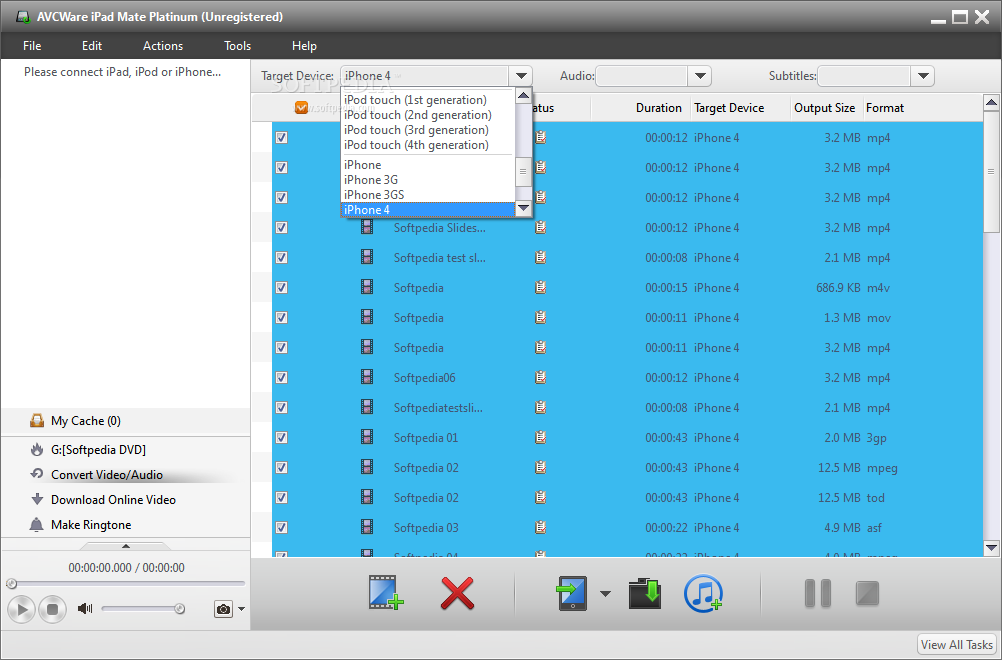Uncheck the Softpediatestsli... row checkbox
The image size is (1002, 660).
pos(281,408)
